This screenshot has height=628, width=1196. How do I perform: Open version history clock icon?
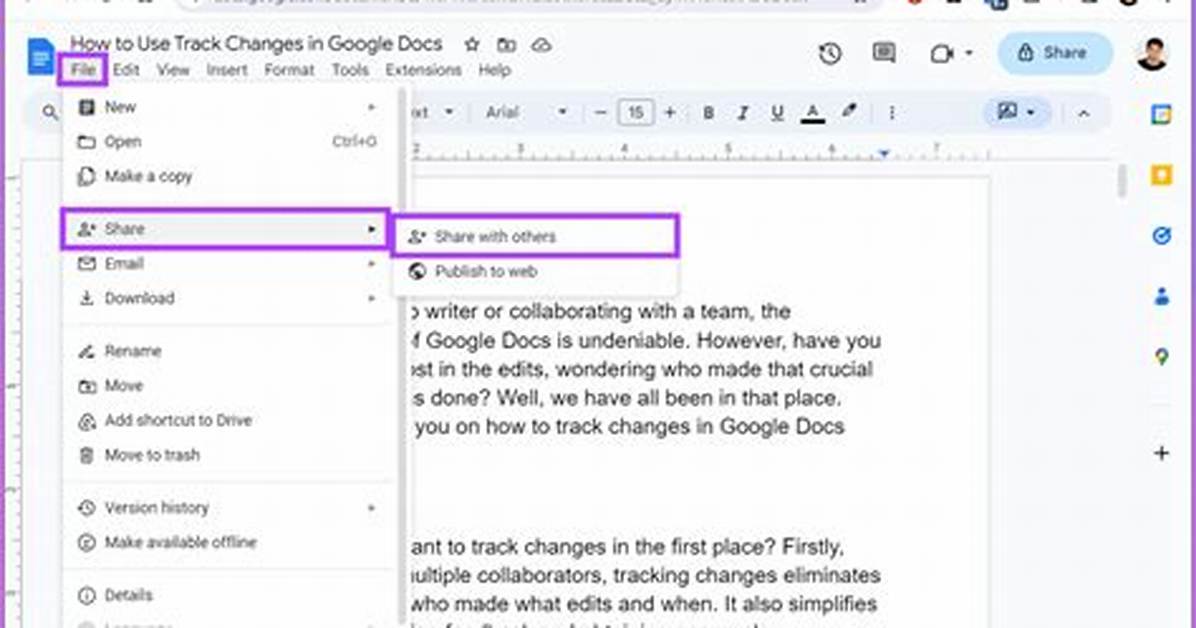coord(830,53)
